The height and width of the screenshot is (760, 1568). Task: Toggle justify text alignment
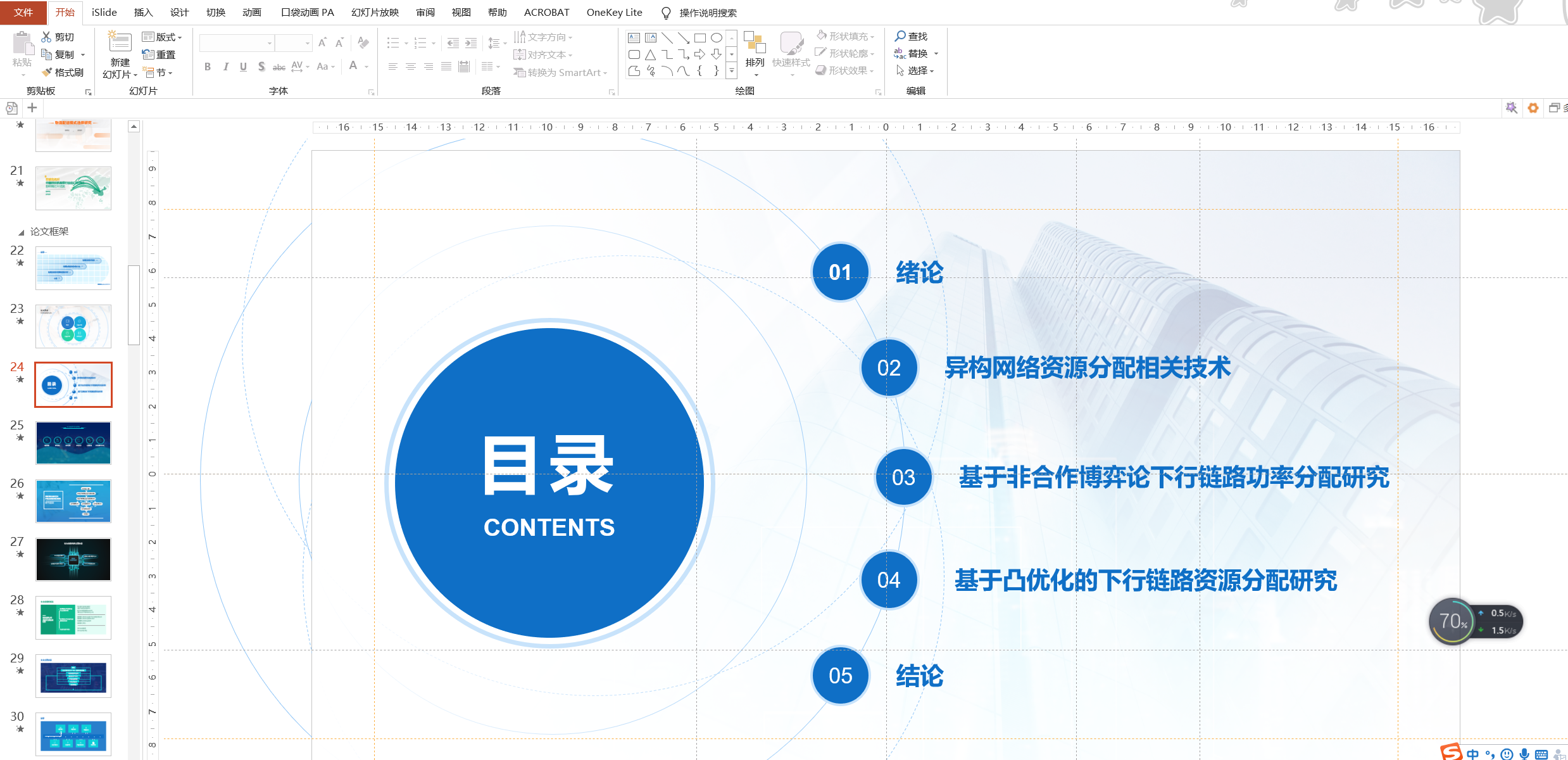446,66
